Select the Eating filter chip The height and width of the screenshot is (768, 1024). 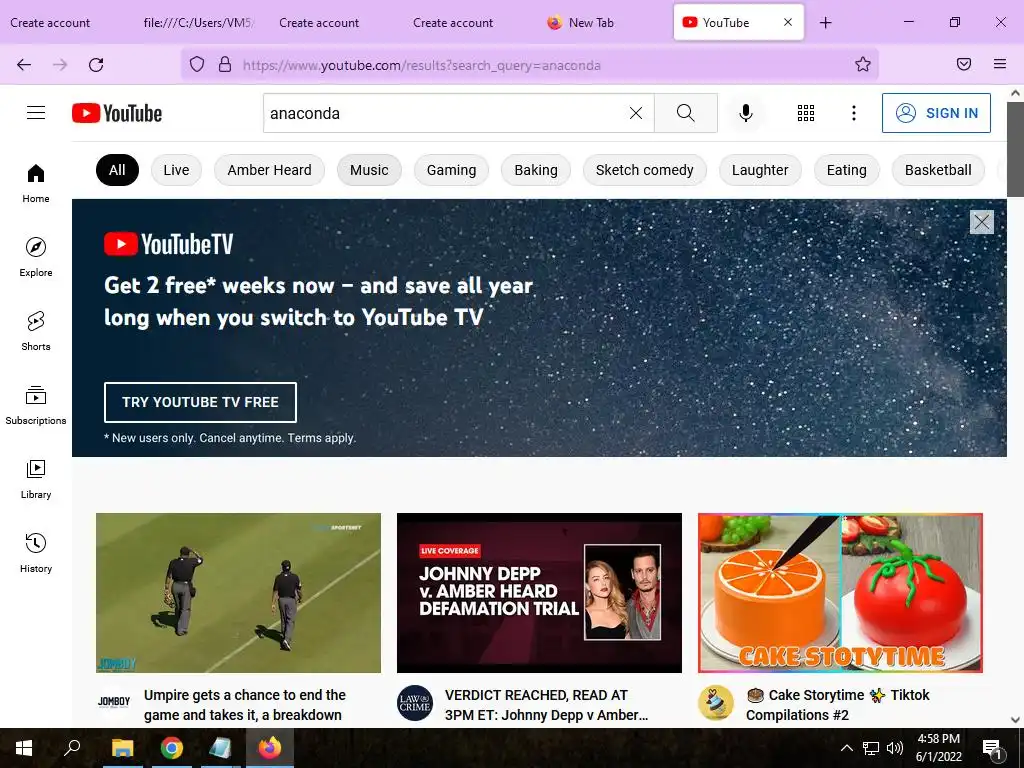(x=847, y=170)
